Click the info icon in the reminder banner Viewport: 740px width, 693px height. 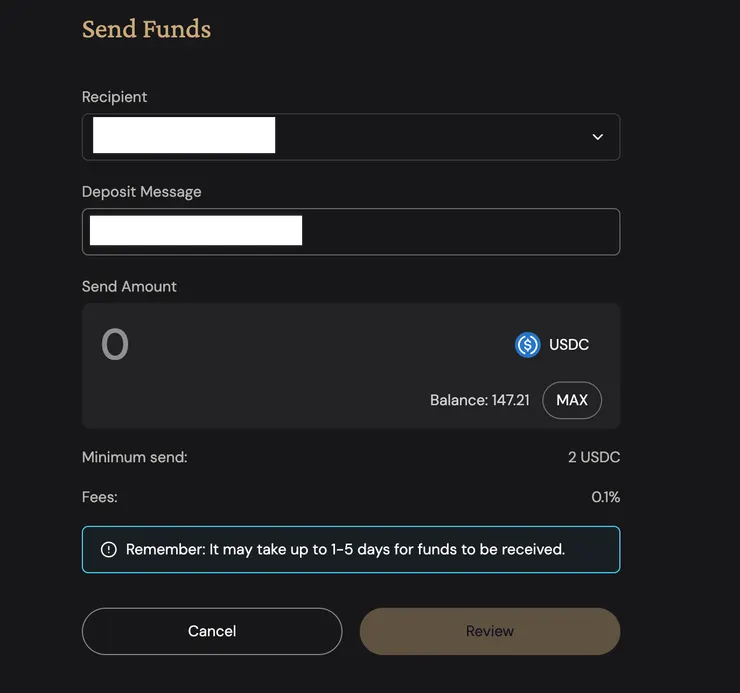point(109,550)
